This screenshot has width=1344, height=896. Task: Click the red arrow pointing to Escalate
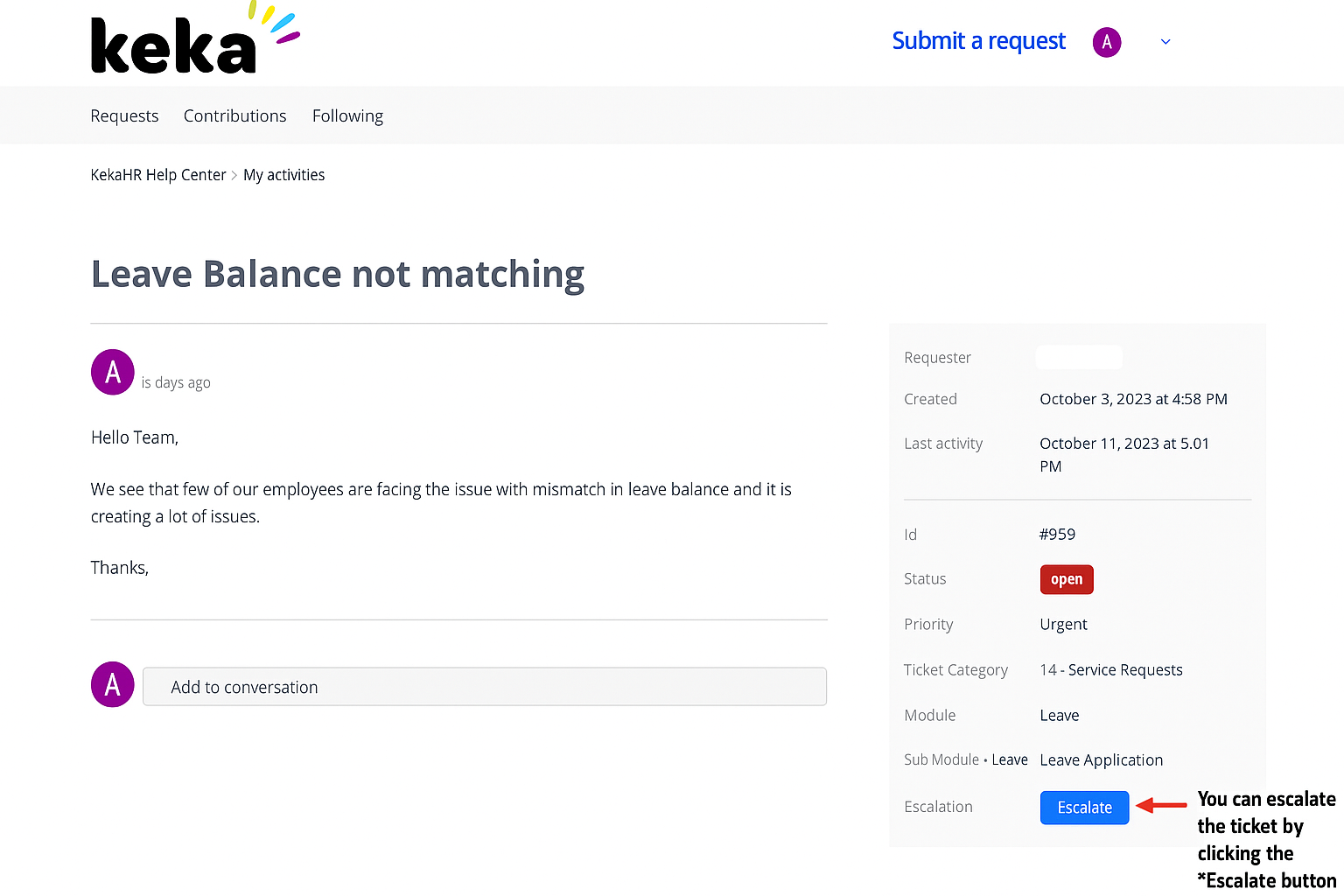[x=1162, y=806]
